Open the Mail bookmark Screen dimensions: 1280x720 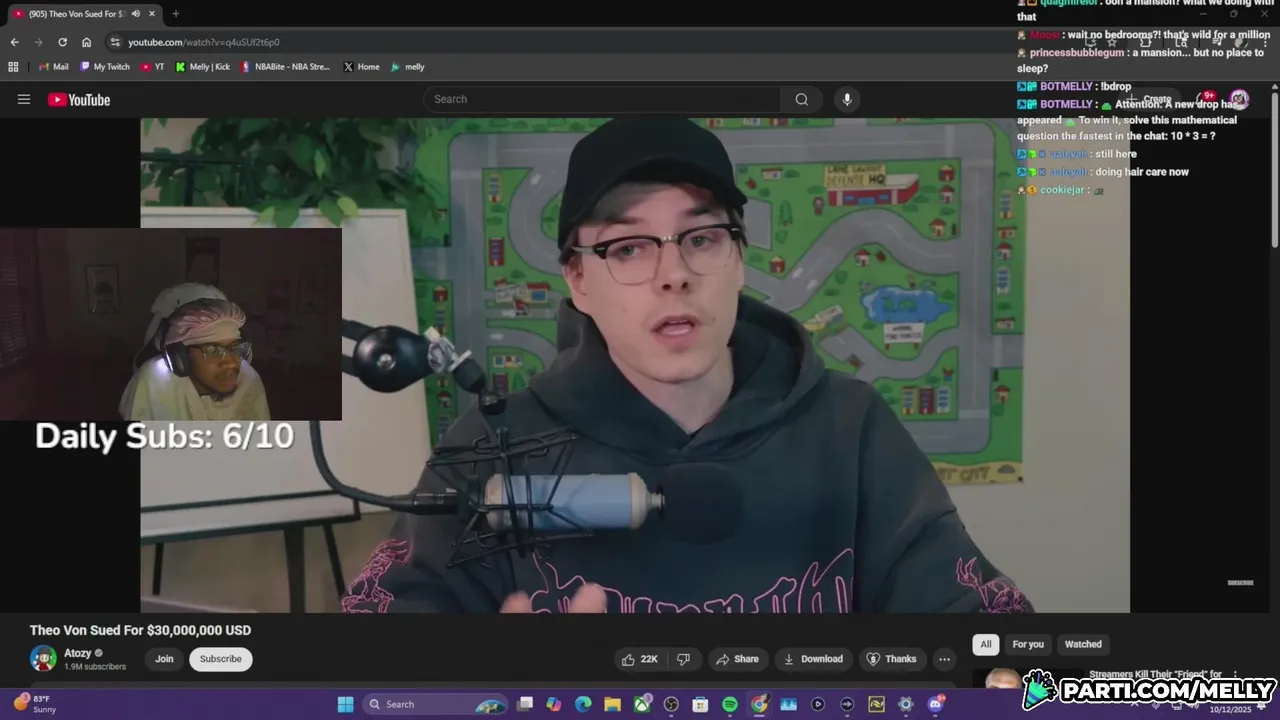pos(54,67)
